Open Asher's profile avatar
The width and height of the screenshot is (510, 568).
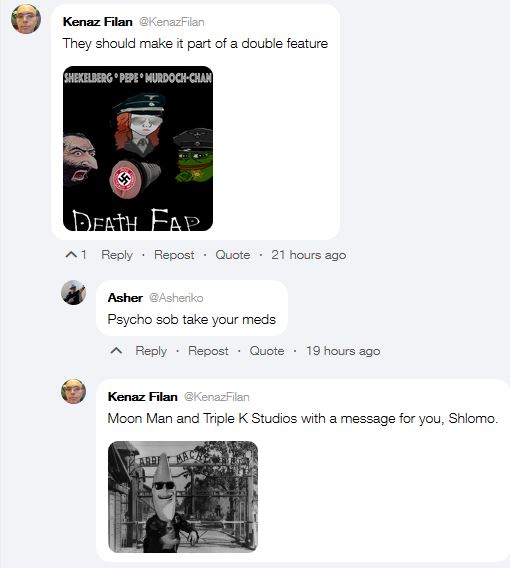(x=74, y=292)
